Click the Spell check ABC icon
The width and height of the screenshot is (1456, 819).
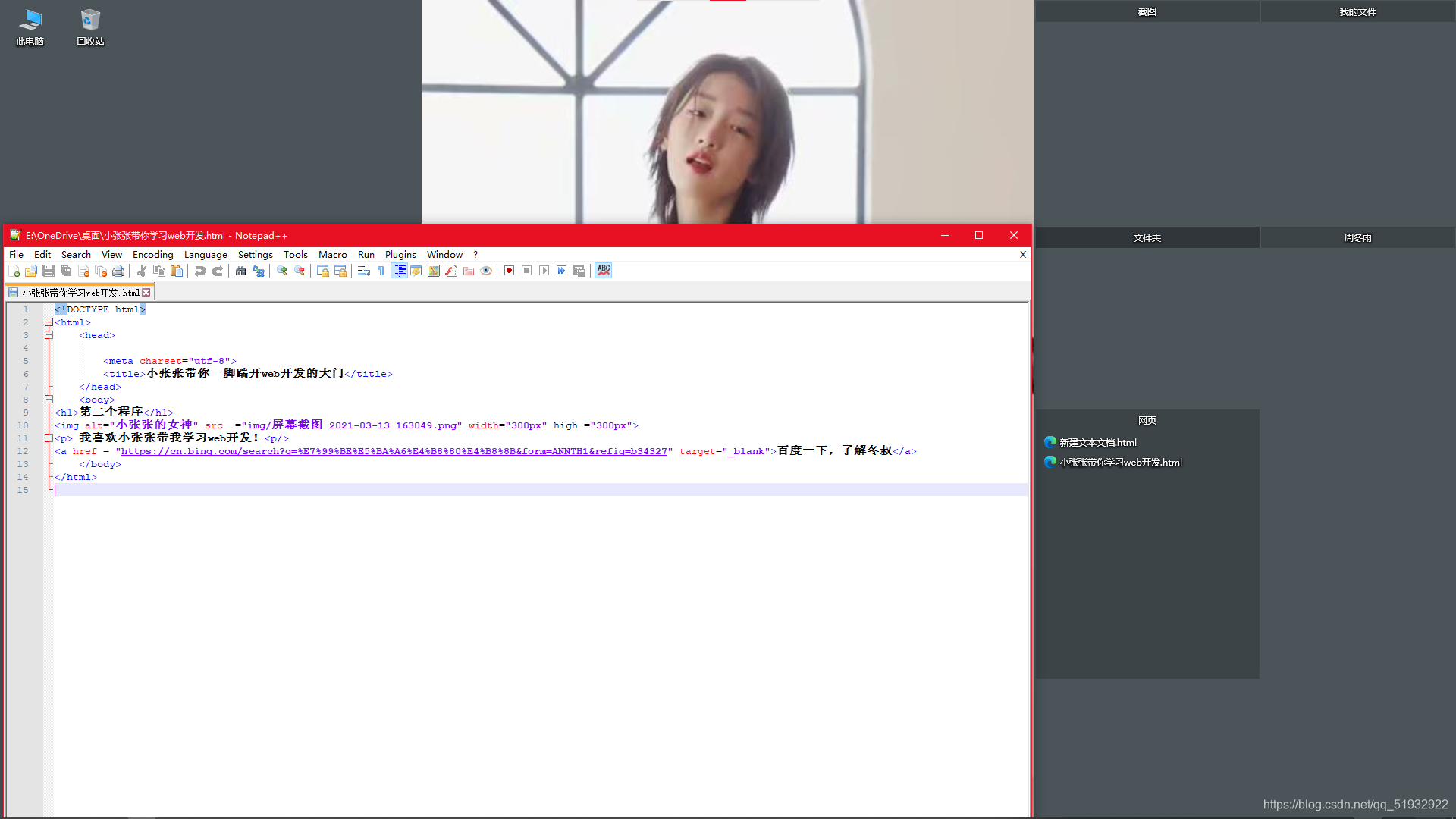603,269
